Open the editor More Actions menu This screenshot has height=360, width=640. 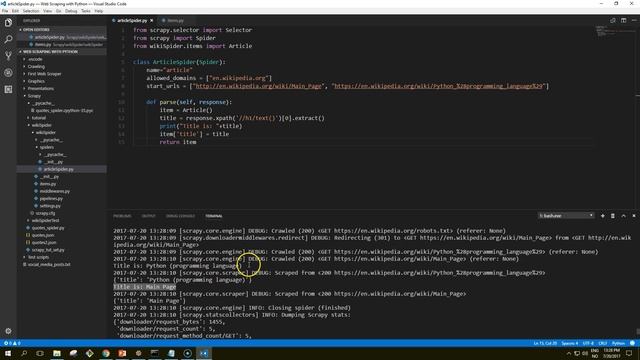pyautogui.click(x=634, y=20)
